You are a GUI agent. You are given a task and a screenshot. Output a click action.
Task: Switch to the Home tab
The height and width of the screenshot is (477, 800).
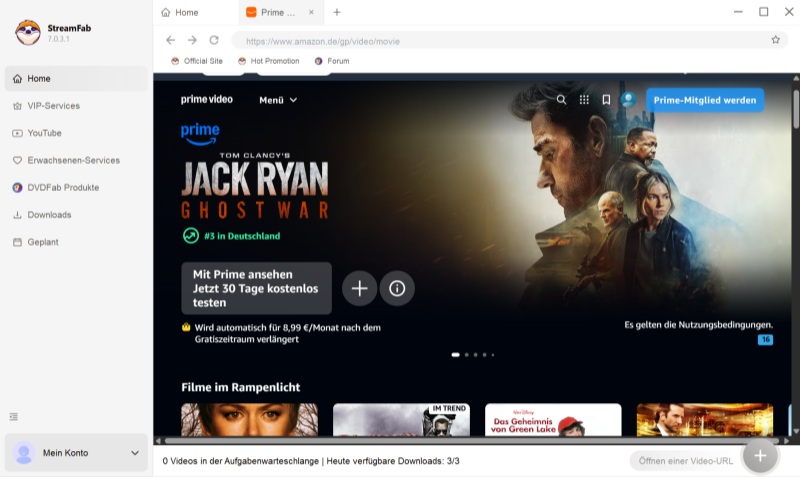point(195,12)
